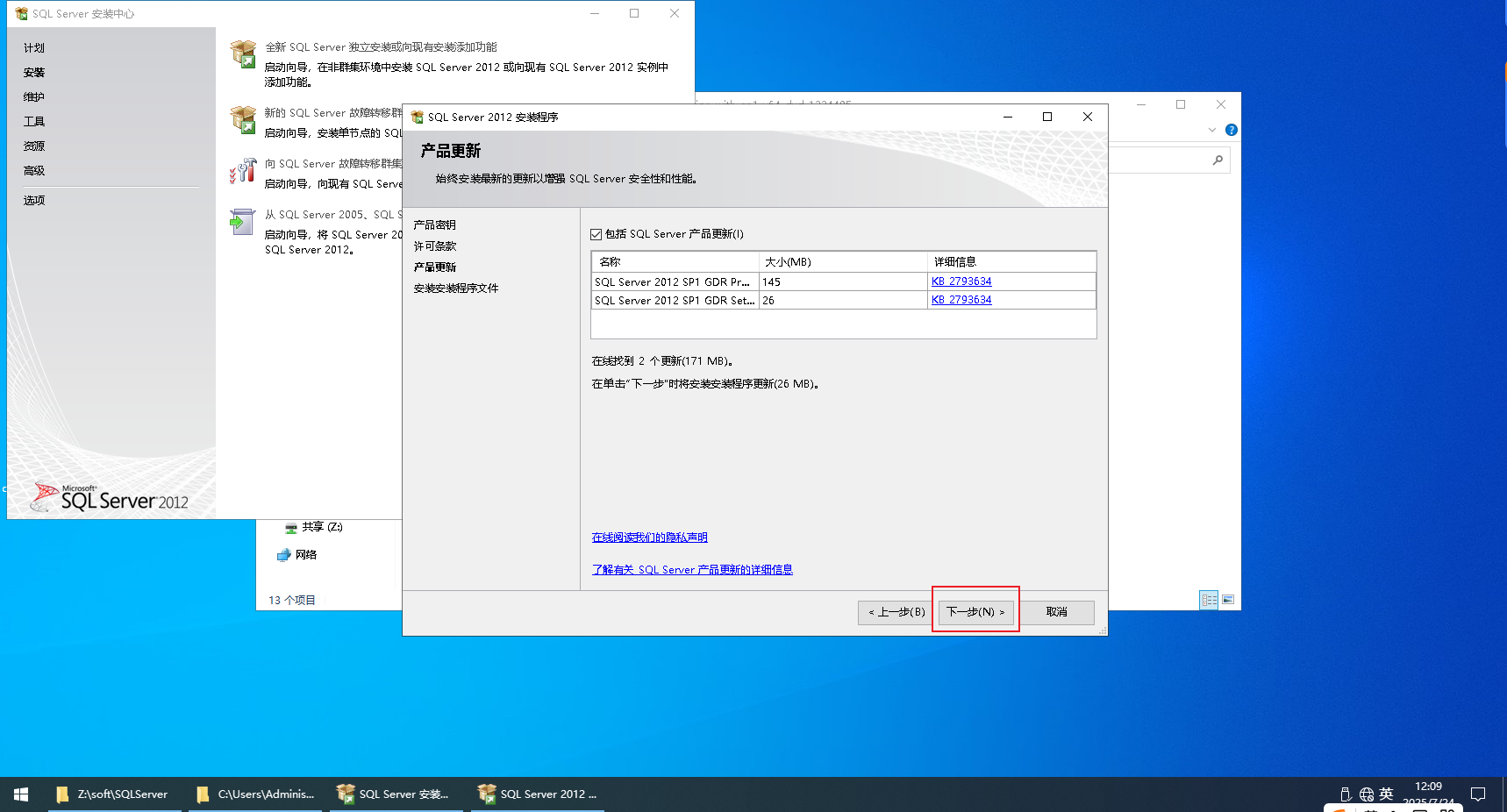
Task: Switch to SQL Server 2012 ... taskbar window
Action: point(538,794)
